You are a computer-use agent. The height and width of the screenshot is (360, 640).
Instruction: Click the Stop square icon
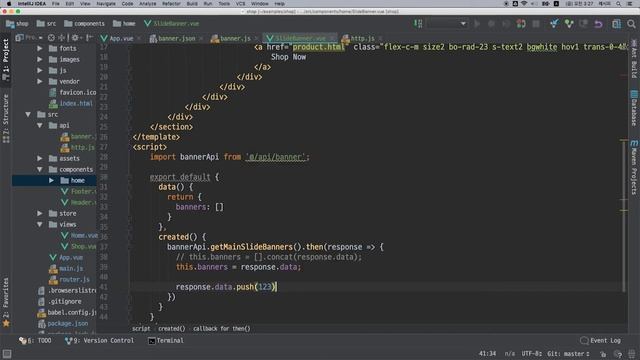tap(536, 24)
